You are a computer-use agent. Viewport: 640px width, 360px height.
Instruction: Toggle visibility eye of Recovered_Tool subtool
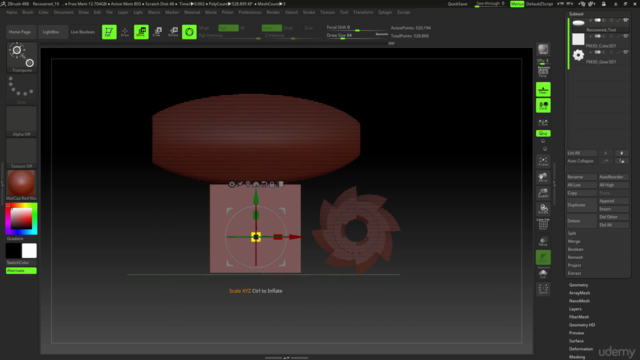[x=625, y=20]
